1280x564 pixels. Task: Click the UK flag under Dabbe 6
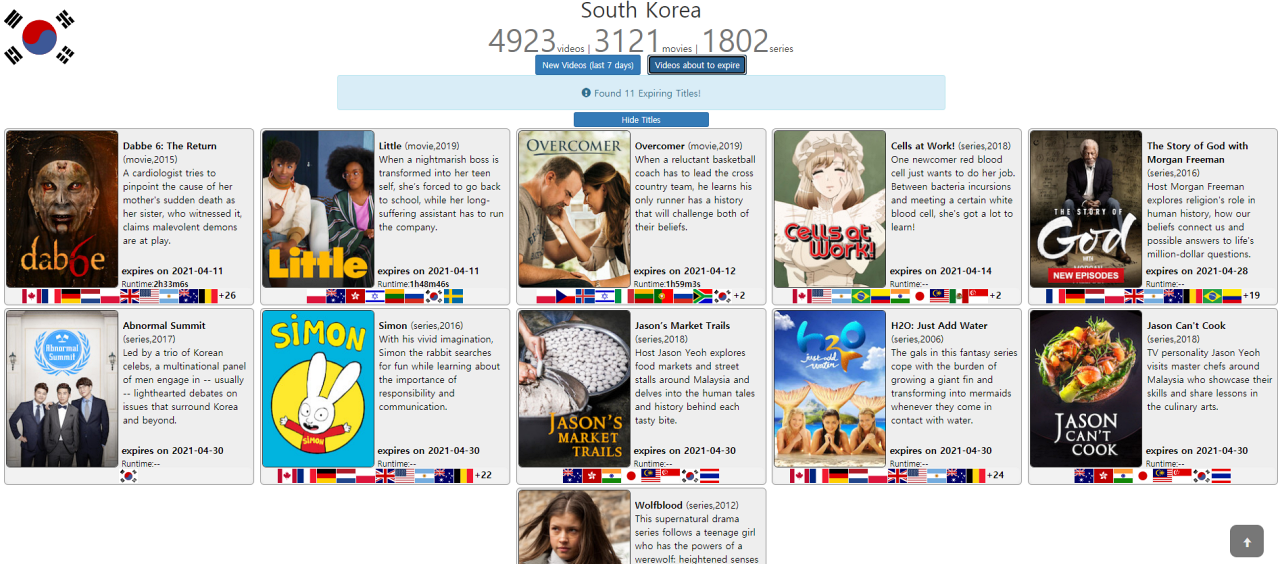coord(130,296)
